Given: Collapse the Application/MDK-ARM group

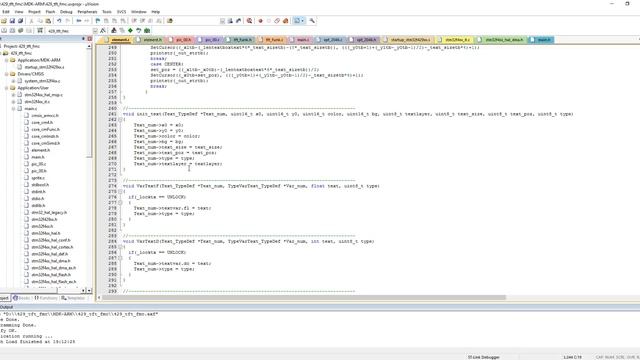Looking at the screenshot, I should coord(7,60).
